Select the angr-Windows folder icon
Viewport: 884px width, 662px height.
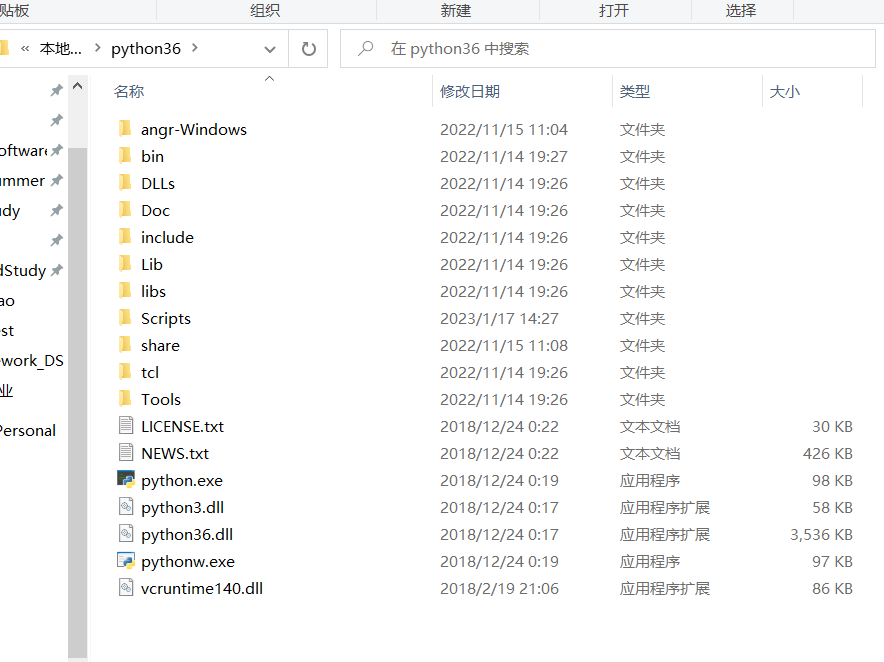(x=125, y=129)
